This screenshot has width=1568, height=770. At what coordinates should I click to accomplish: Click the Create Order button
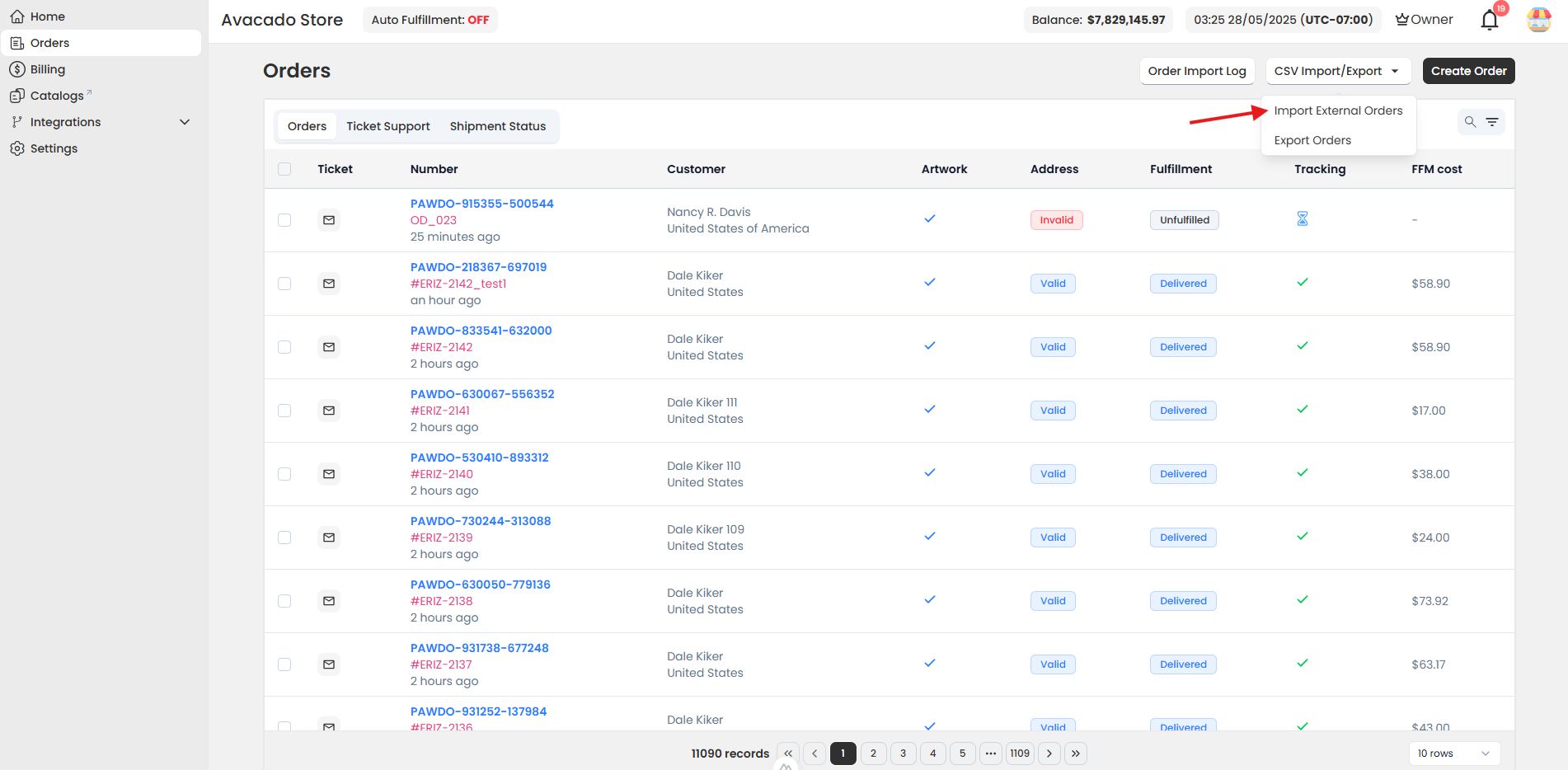[1468, 71]
